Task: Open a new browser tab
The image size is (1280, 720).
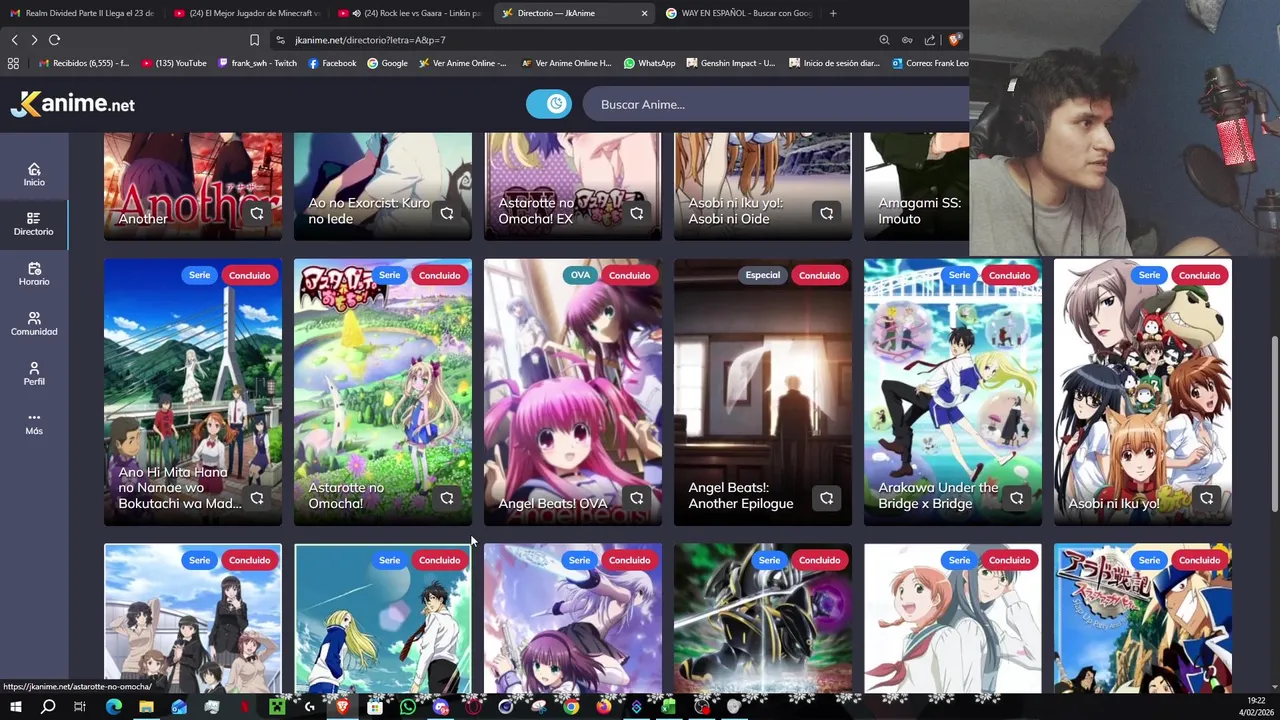Action: click(833, 13)
